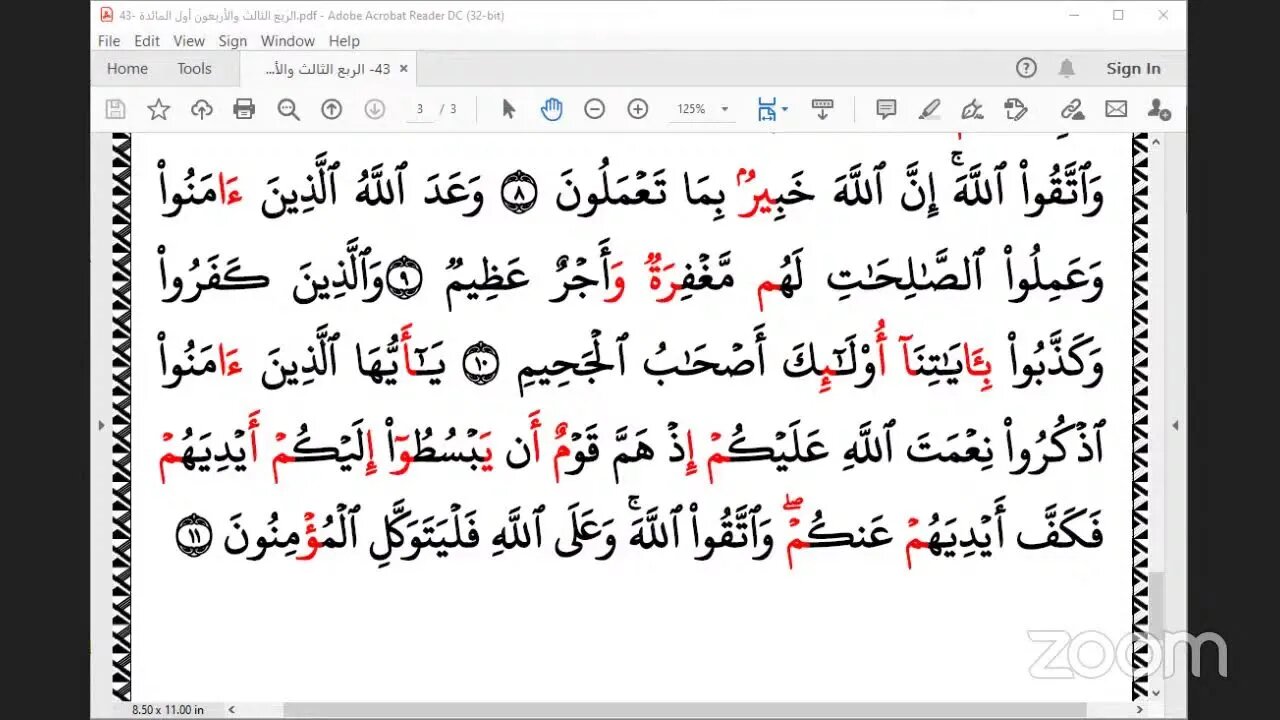Click the Fit page view icon
Screen dimensions: 1280x720
tap(767, 109)
